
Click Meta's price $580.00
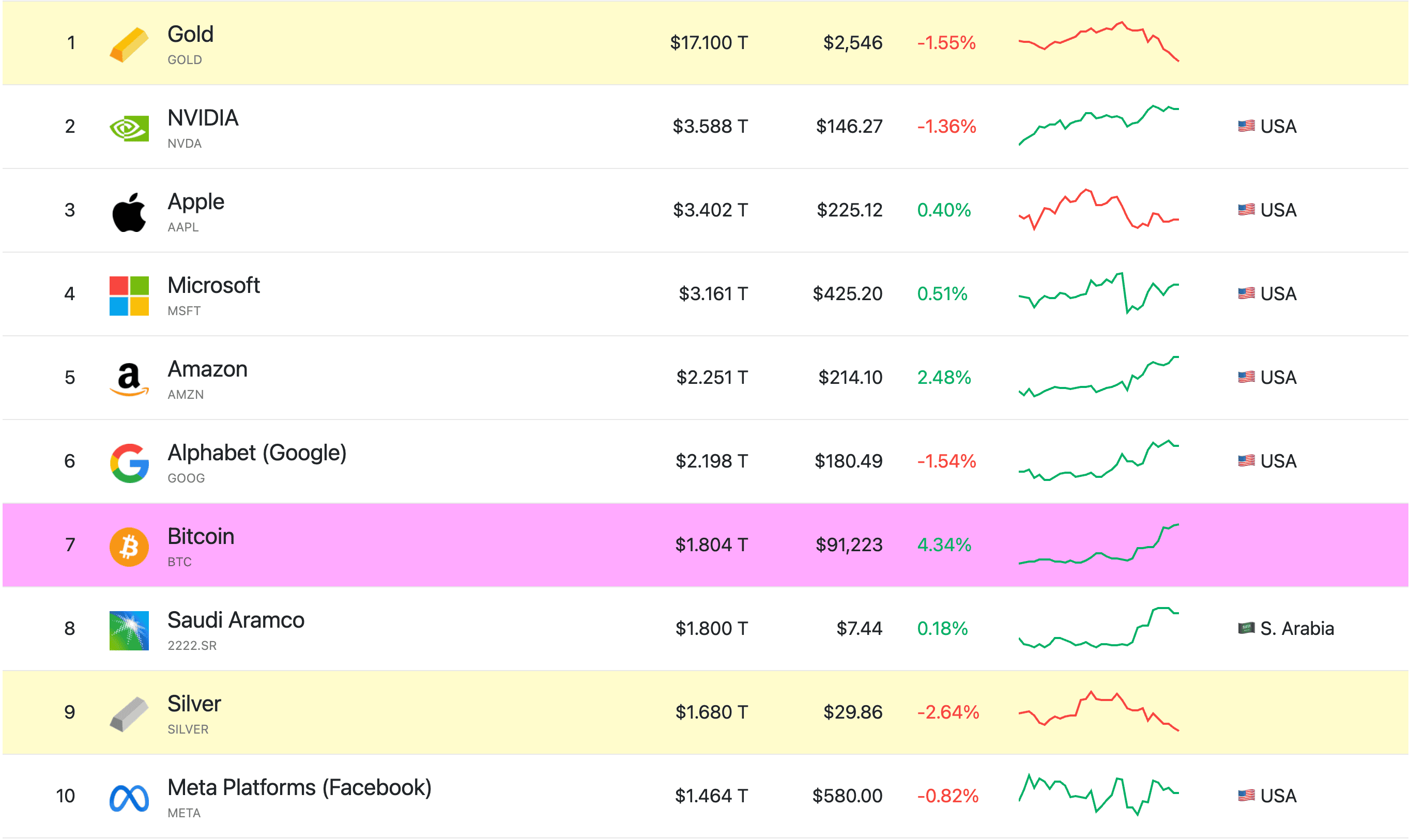coord(847,797)
